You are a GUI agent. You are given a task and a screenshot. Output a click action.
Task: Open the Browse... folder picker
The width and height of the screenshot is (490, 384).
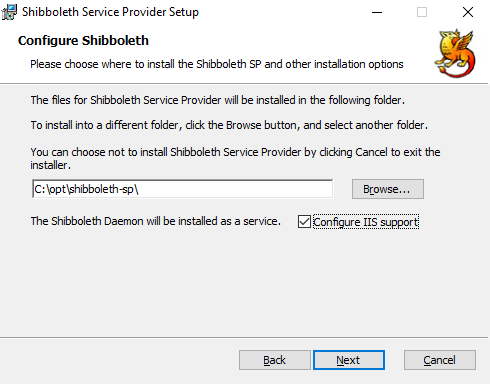(x=388, y=189)
